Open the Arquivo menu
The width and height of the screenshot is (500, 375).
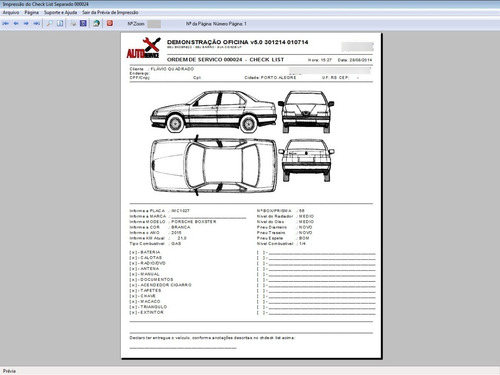[x=11, y=12]
